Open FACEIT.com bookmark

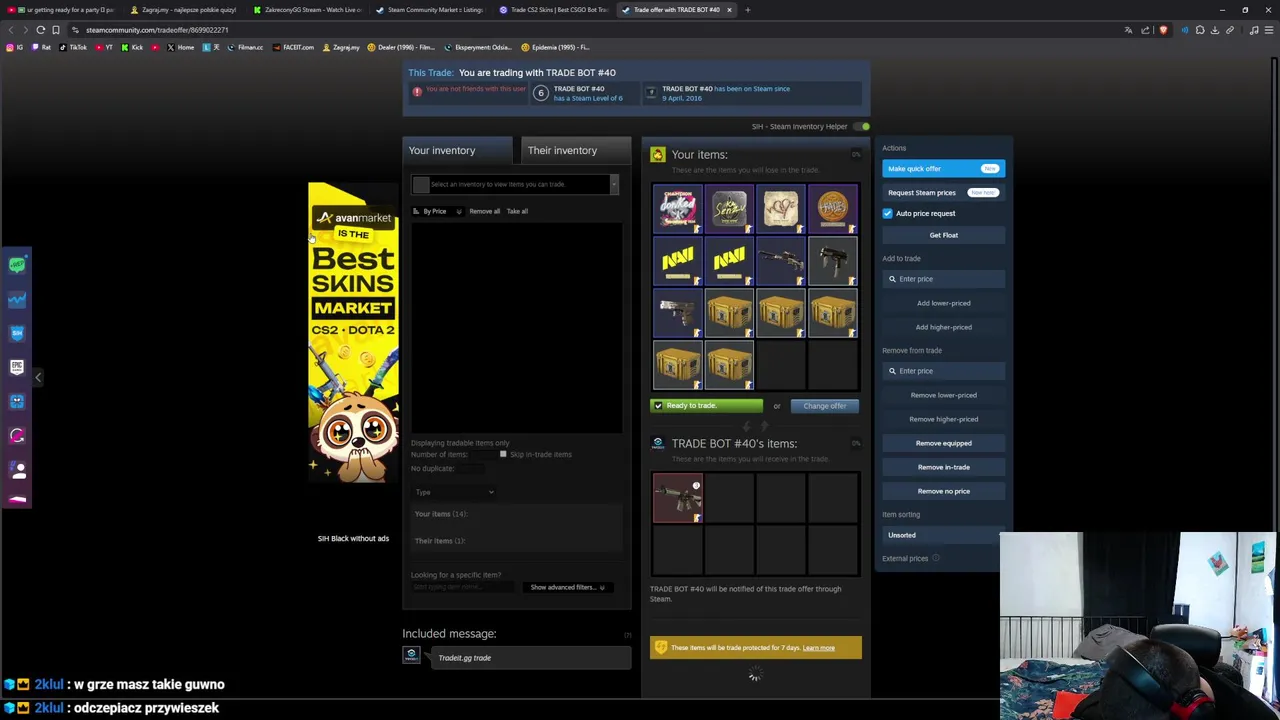tap(294, 48)
